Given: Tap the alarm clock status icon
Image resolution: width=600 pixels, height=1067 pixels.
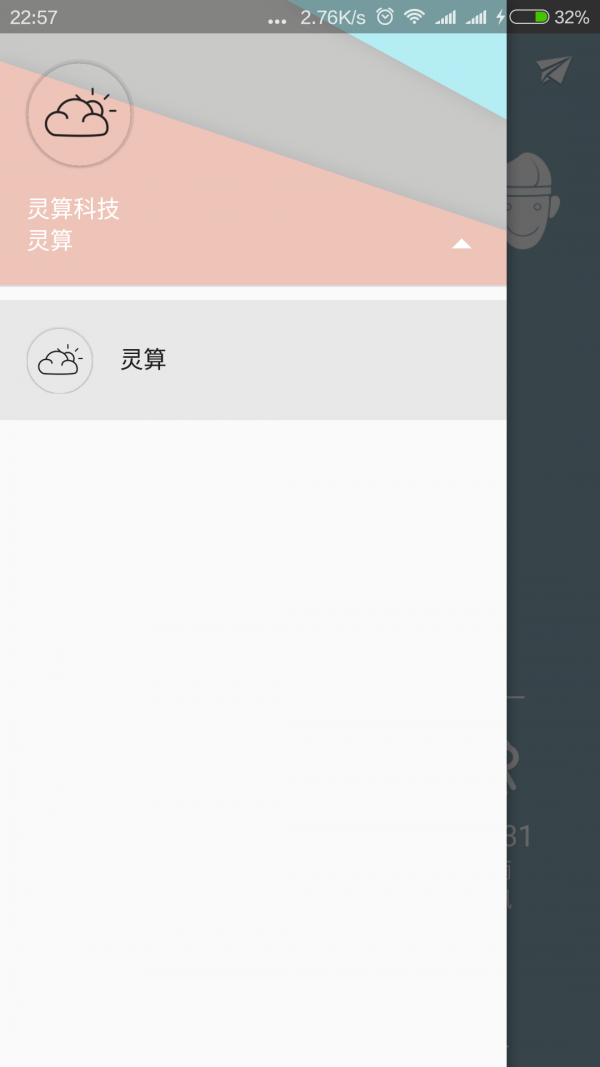Looking at the screenshot, I should pos(385,16).
